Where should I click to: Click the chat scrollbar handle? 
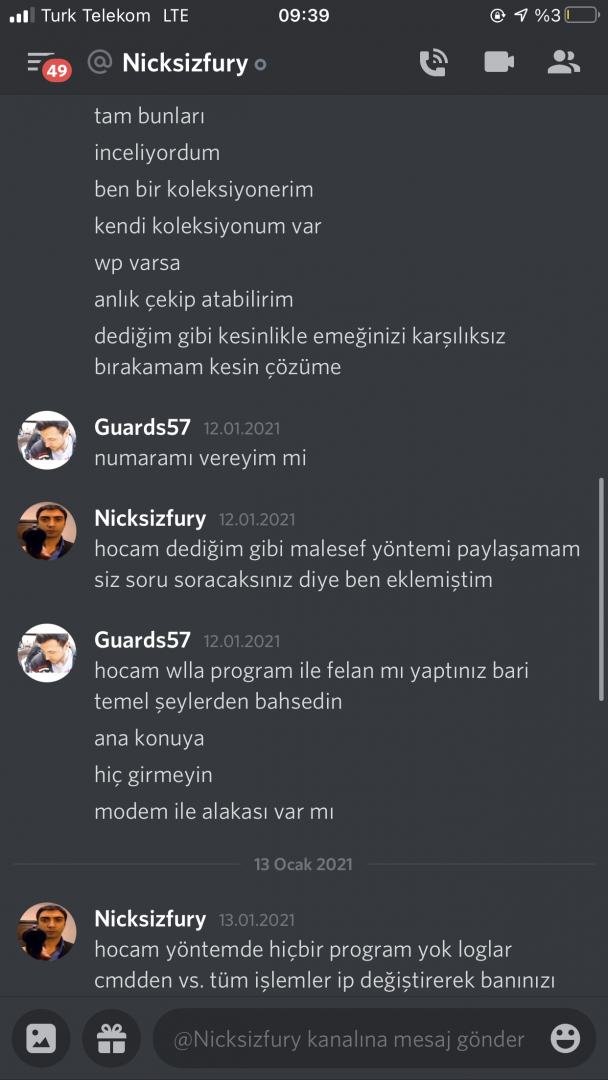tap(601, 590)
